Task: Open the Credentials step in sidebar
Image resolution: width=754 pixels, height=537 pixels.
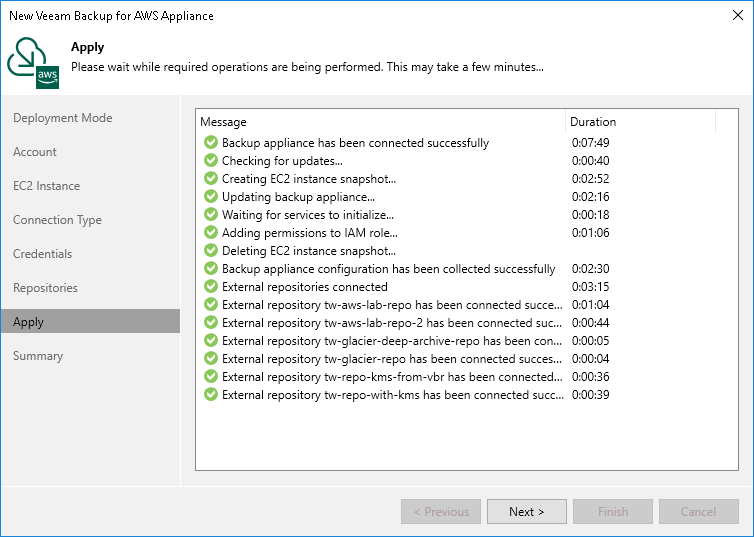Action: (x=42, y=254)
